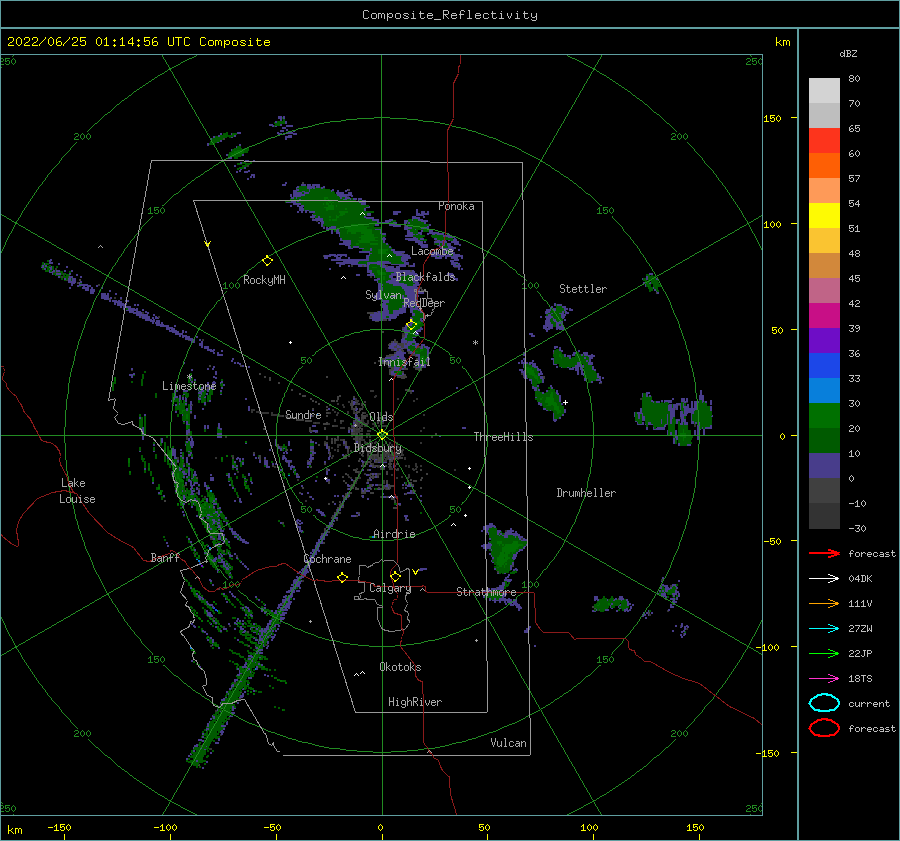Image resolution: width=900 pixels, height=841 pixels.
Task: Click the magenta 18TS arrow icon
Action: tap(824, 679)
